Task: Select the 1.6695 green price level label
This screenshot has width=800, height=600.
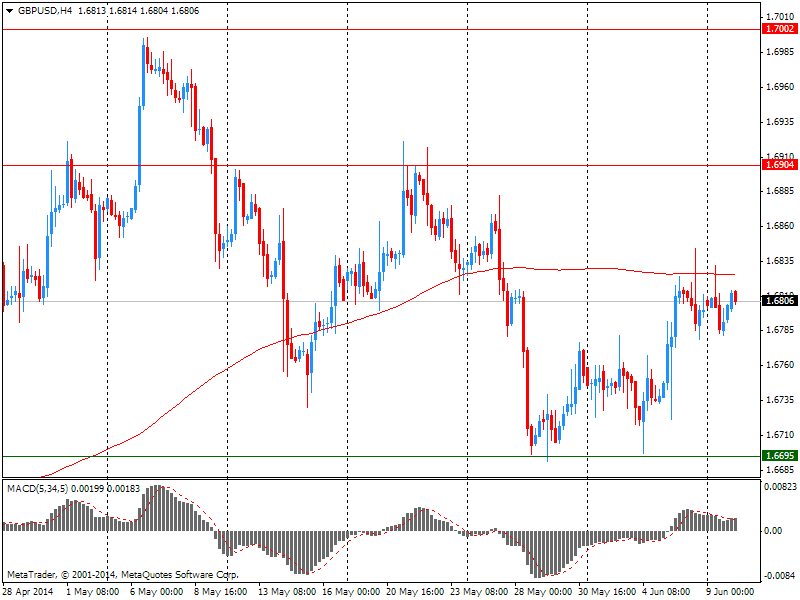Action: point(780,455)
